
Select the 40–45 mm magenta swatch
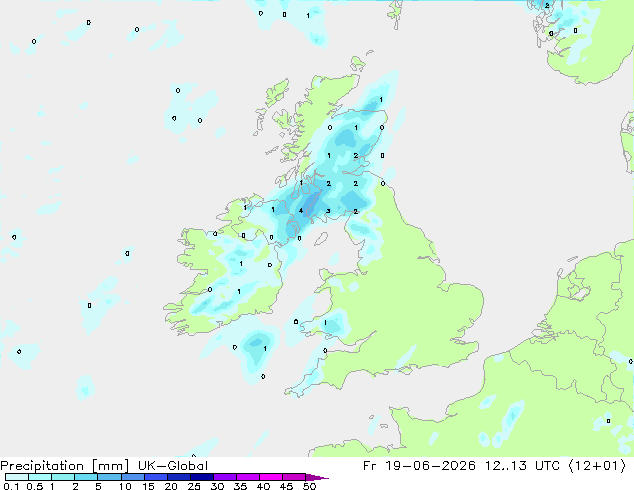(x=271, y=477)
